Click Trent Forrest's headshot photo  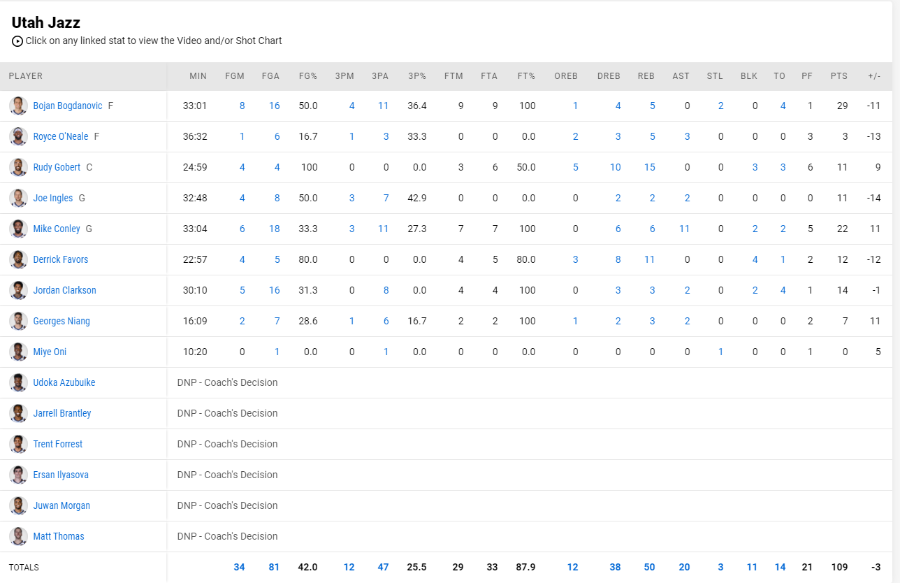(18, 444)
